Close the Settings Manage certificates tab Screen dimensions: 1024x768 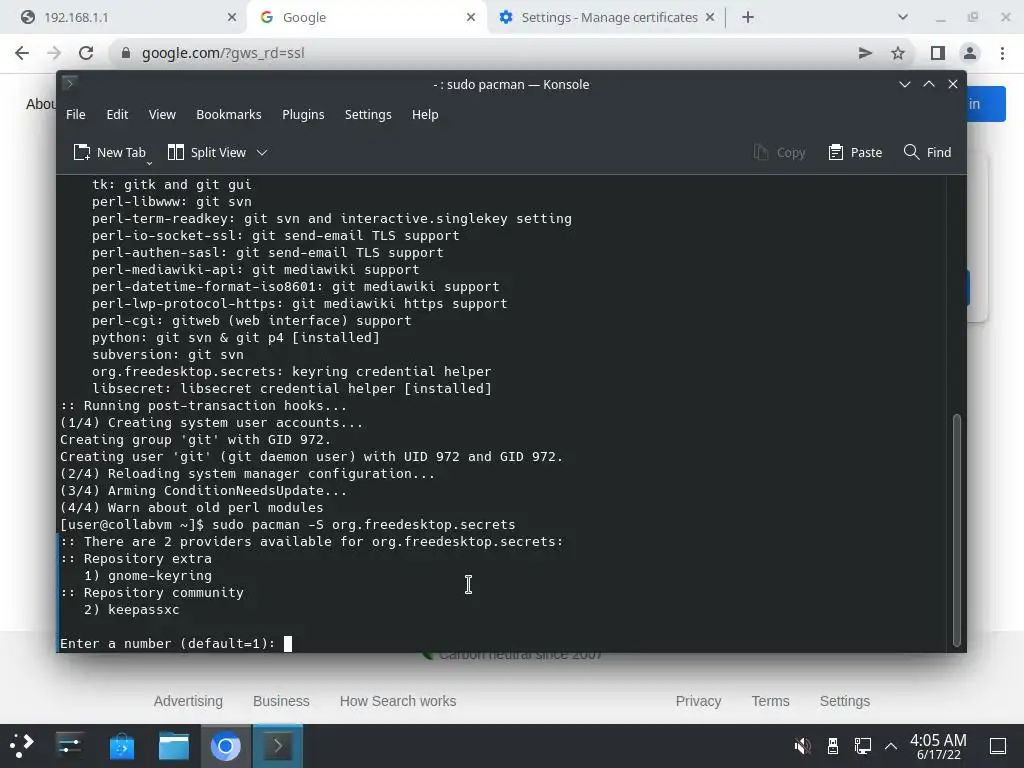coord(710,18)
